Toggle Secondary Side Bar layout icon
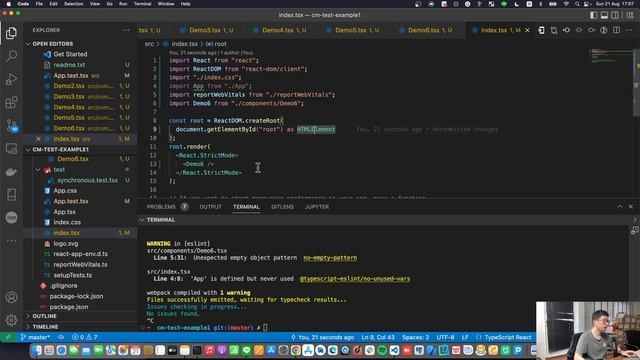640x360 pixels. (615, 15)
